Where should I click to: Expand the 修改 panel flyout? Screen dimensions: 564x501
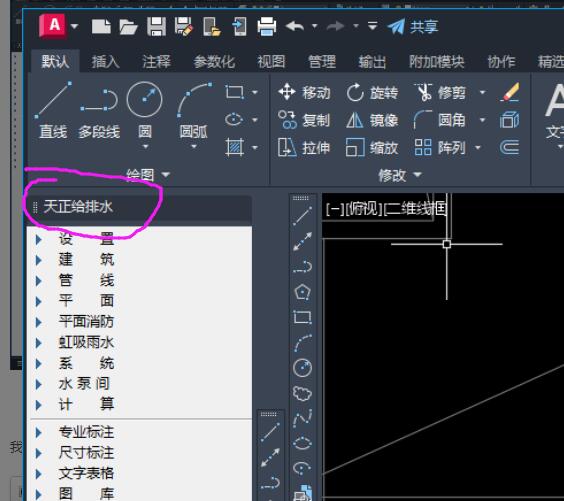click(400, 175)
